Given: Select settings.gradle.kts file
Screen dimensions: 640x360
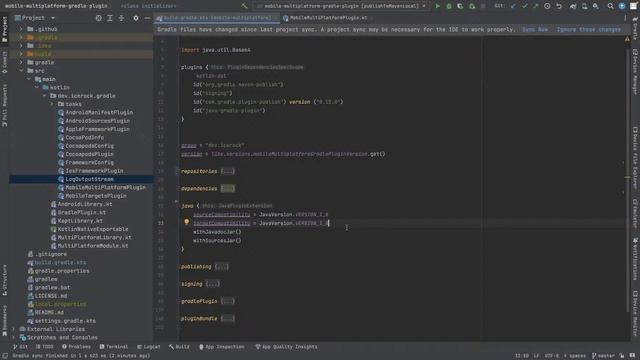Looking at the screenshot, I should [65, 321].
